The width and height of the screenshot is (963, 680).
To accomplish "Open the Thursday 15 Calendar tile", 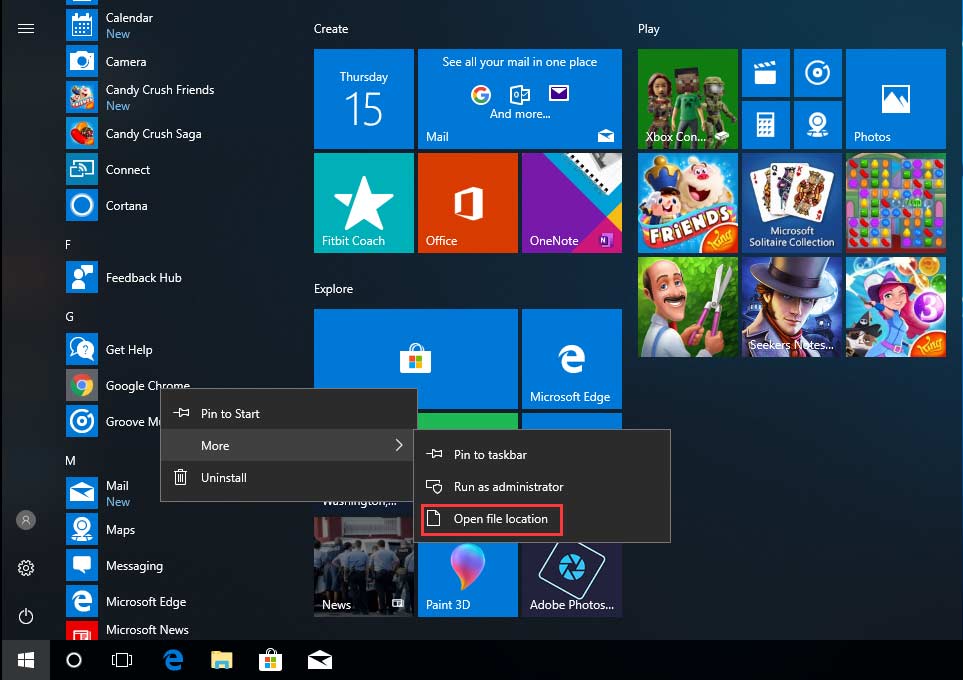I will click(x=364, y=99).
